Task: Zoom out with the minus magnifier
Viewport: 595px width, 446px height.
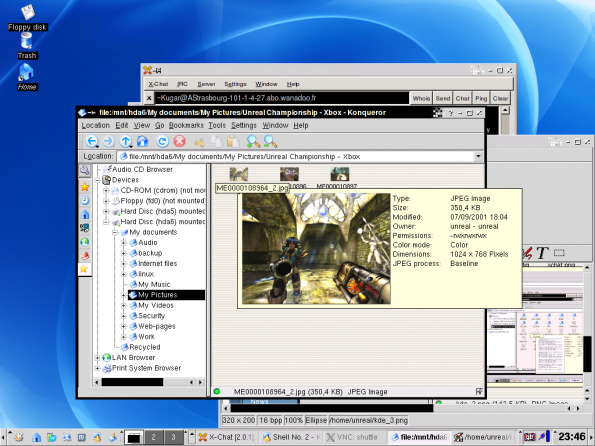Action: (270, 141)
